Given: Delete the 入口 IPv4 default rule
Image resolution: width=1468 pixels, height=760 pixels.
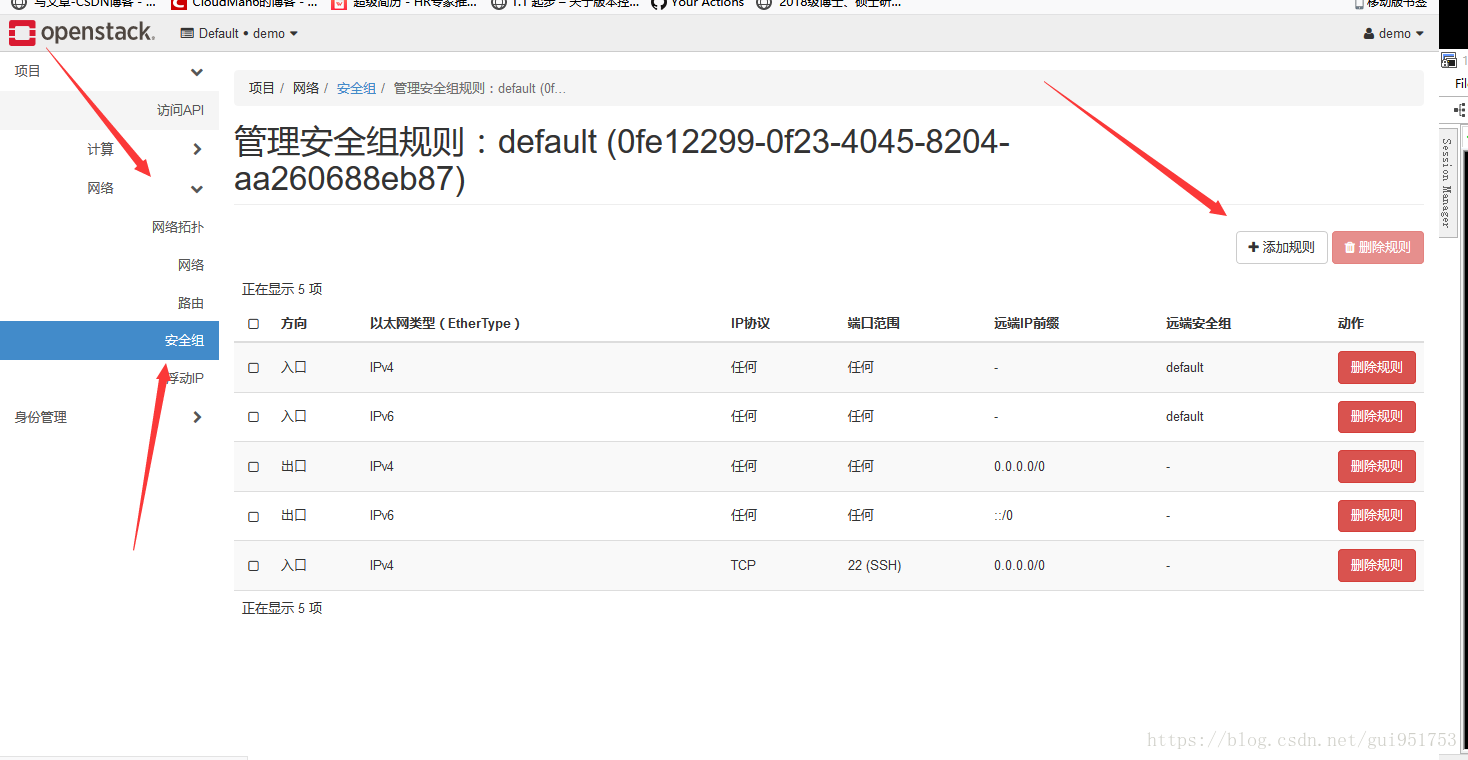Looking at the screenshot, I should 1377,367.
